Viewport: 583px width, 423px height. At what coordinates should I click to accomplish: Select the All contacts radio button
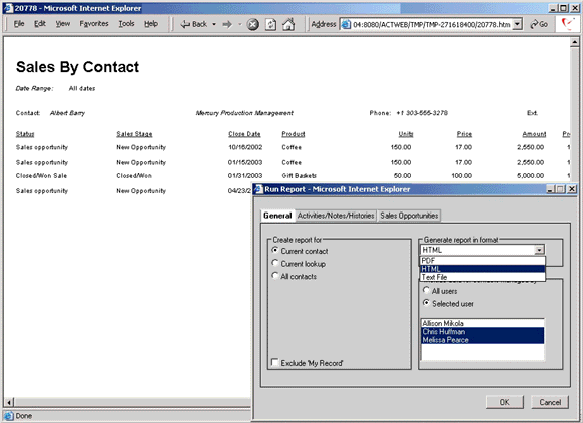pyautogui.click(x=275, y=276)
